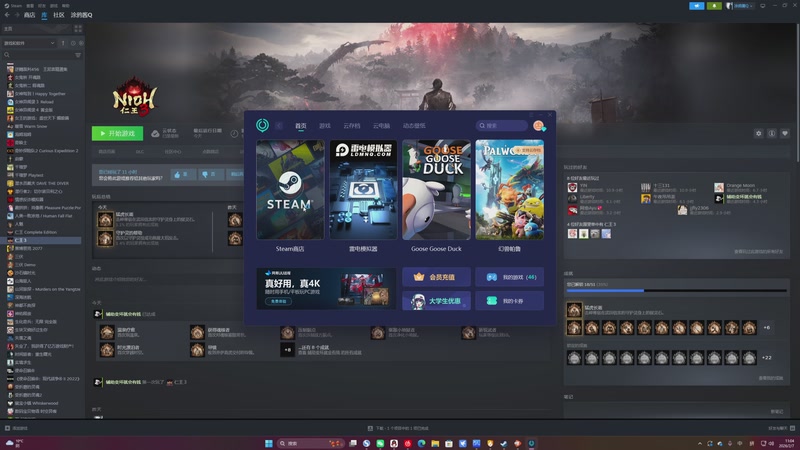Switch to the 云电脑 tab in launcher
Screen dimensions: 800x450
coord(381,126)
